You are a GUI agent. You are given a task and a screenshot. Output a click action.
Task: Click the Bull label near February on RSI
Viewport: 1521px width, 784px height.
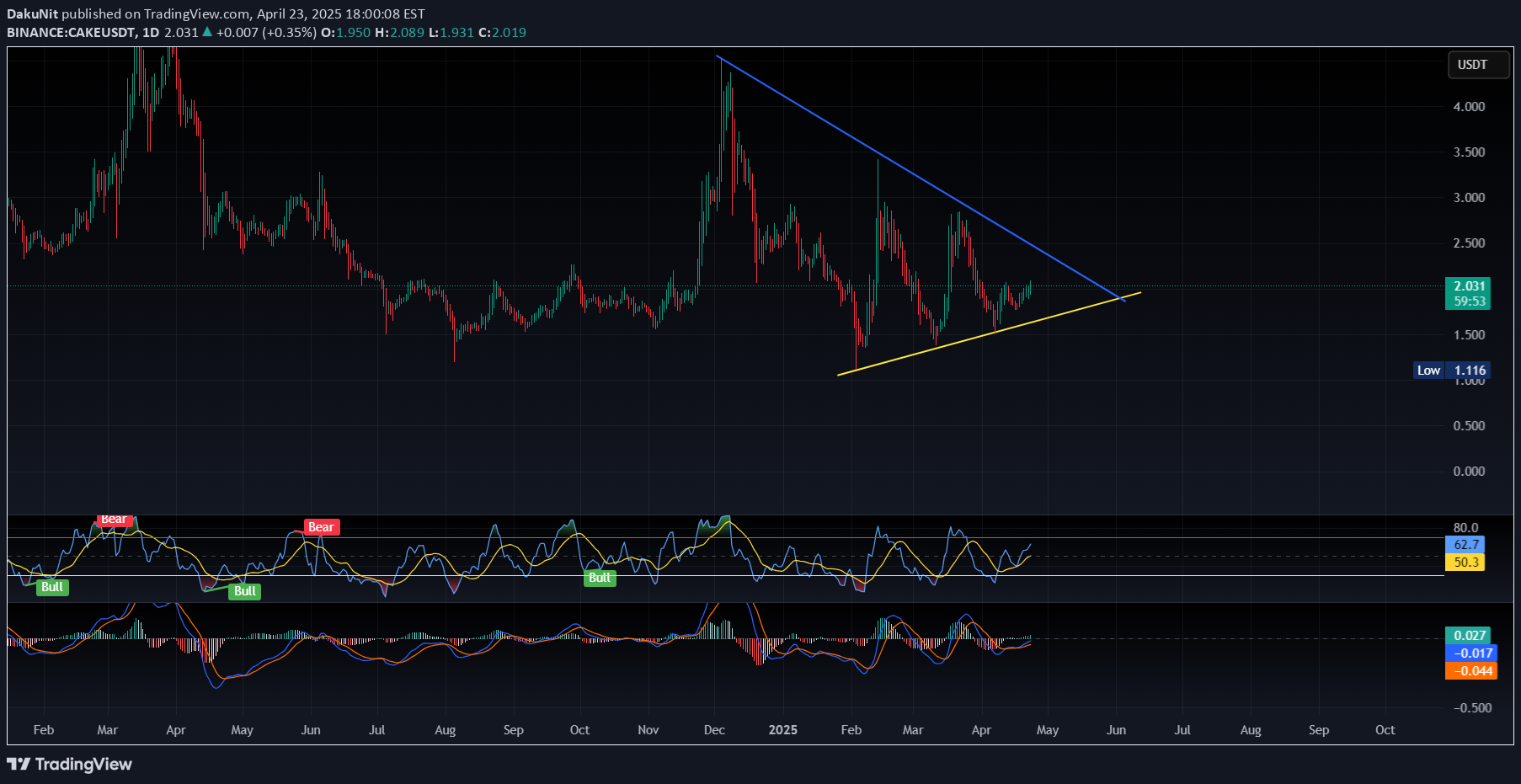(52, 587)
